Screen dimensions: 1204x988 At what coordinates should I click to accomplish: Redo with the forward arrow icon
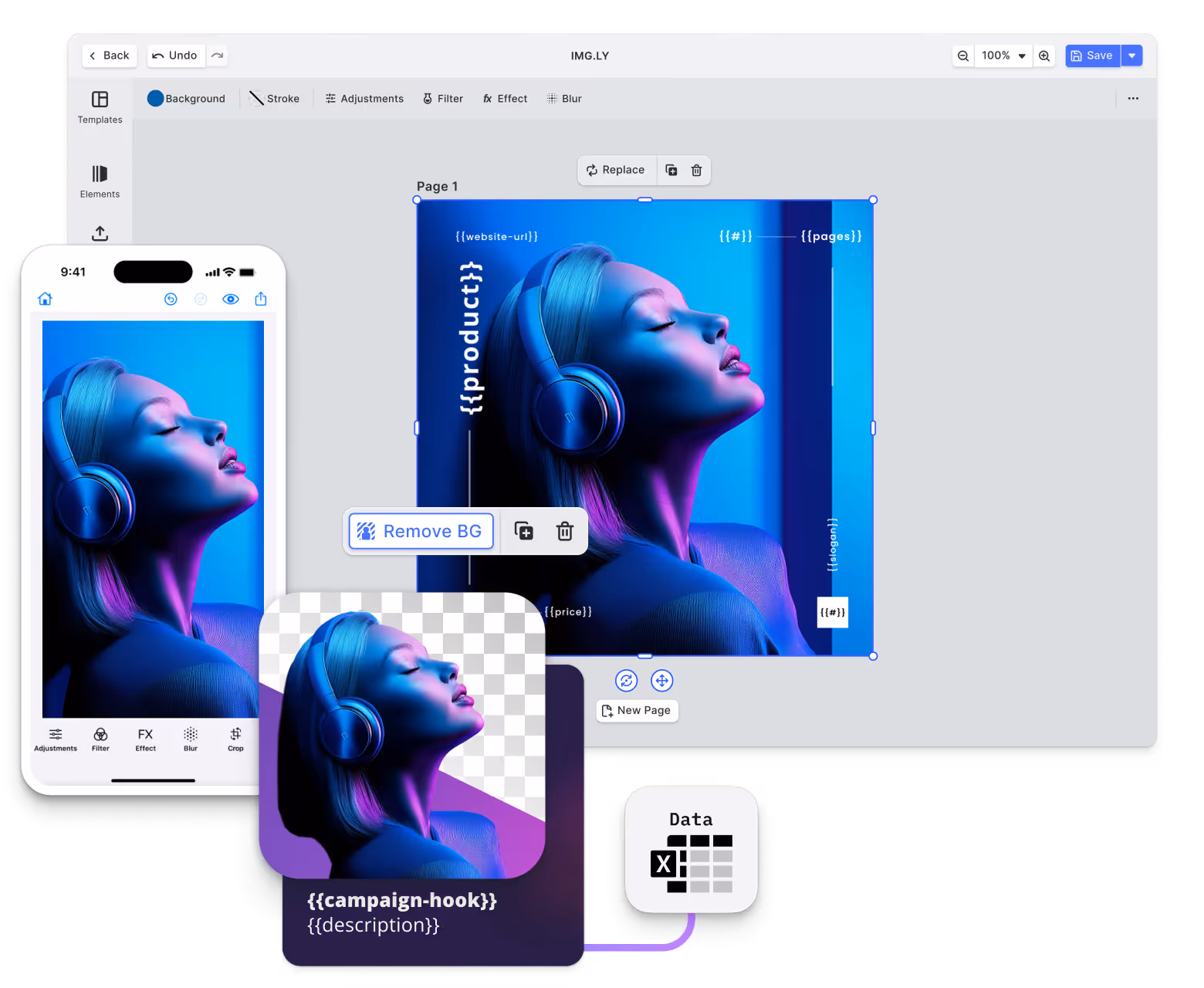pyautogui.click(x=218, y=56)
